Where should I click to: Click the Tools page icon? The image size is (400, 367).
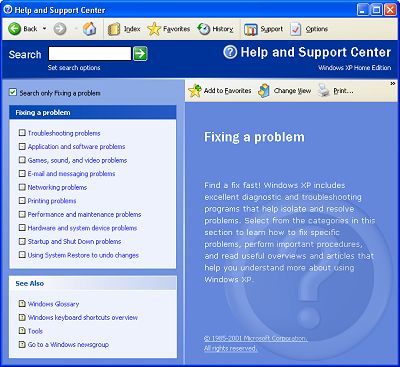(x=22, y=331)
